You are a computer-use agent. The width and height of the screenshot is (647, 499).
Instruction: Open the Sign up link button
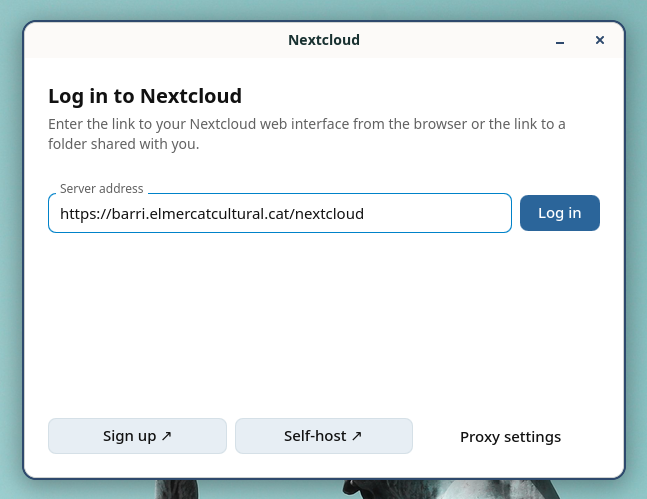point(137,436)
